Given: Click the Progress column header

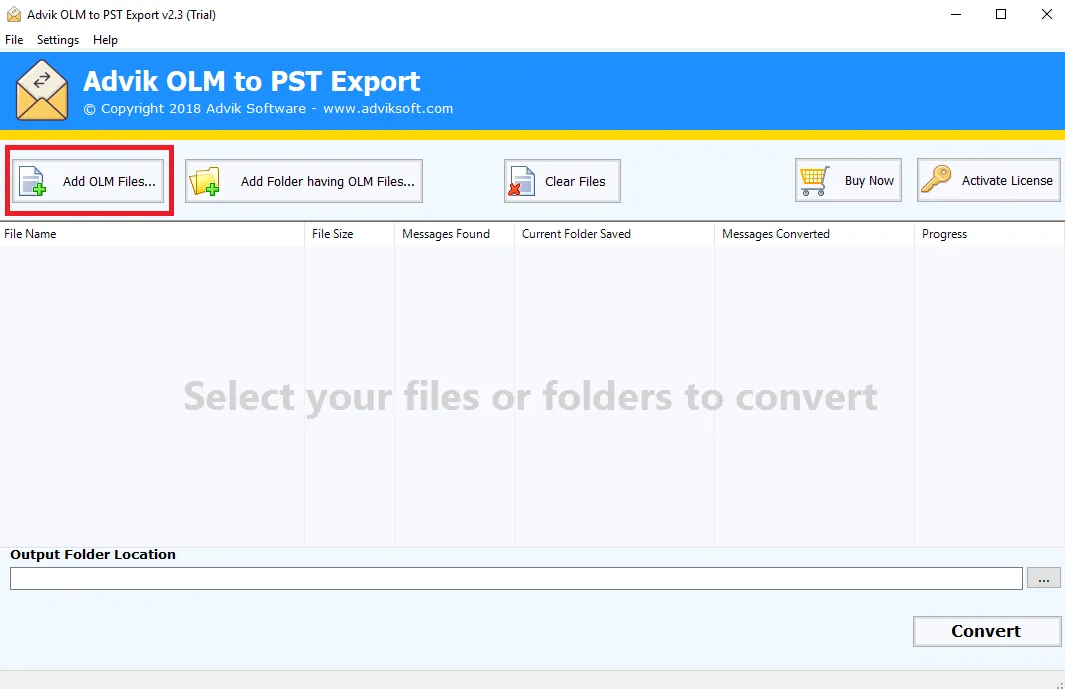Looking at the screenshot, I should click(944, 234).
